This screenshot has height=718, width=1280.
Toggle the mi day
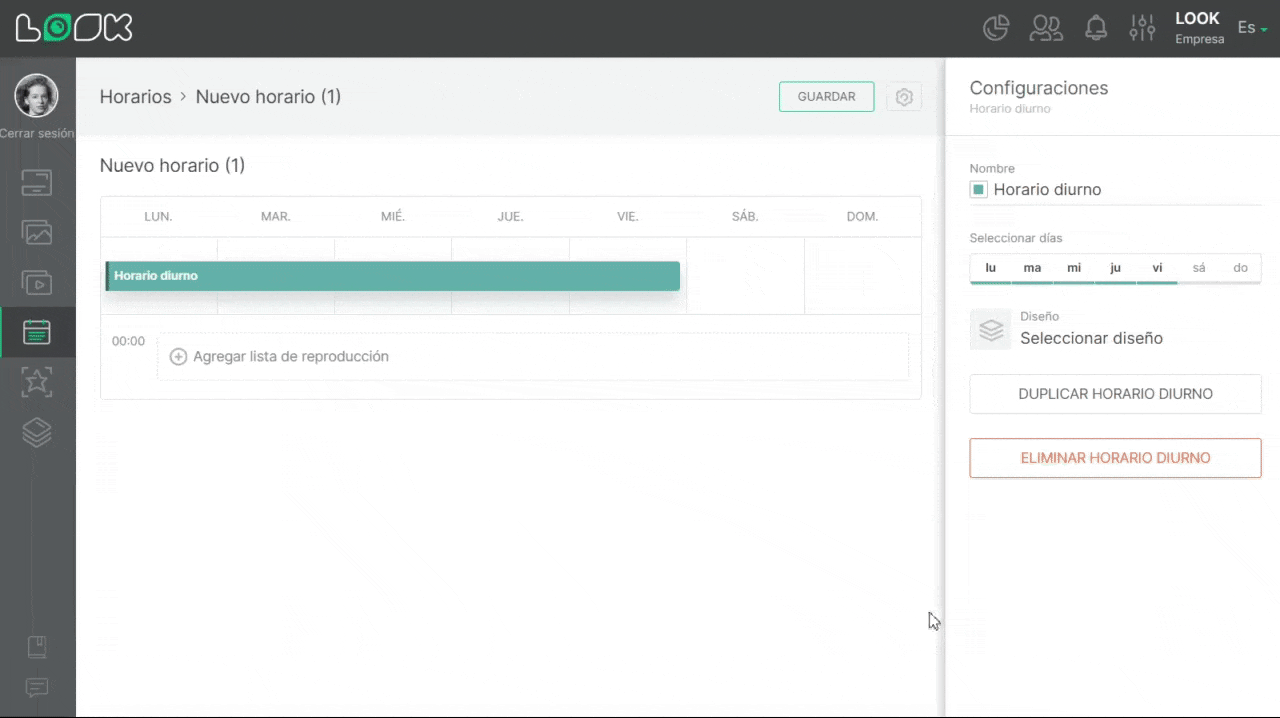coord(1074,268)
